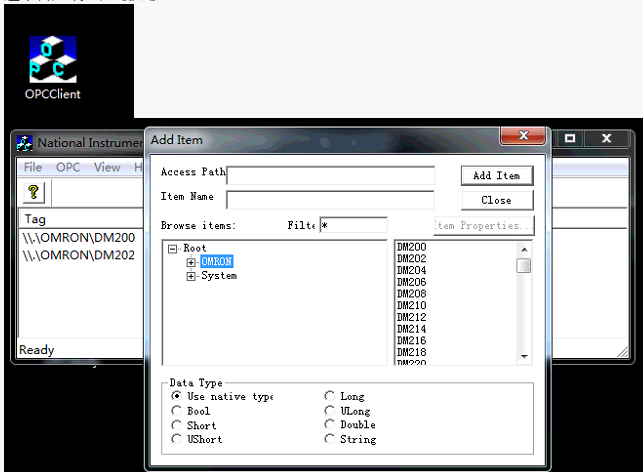Click the yellow help question mark icon
Screen dimensions: 643x472
[x=33, y=192]
